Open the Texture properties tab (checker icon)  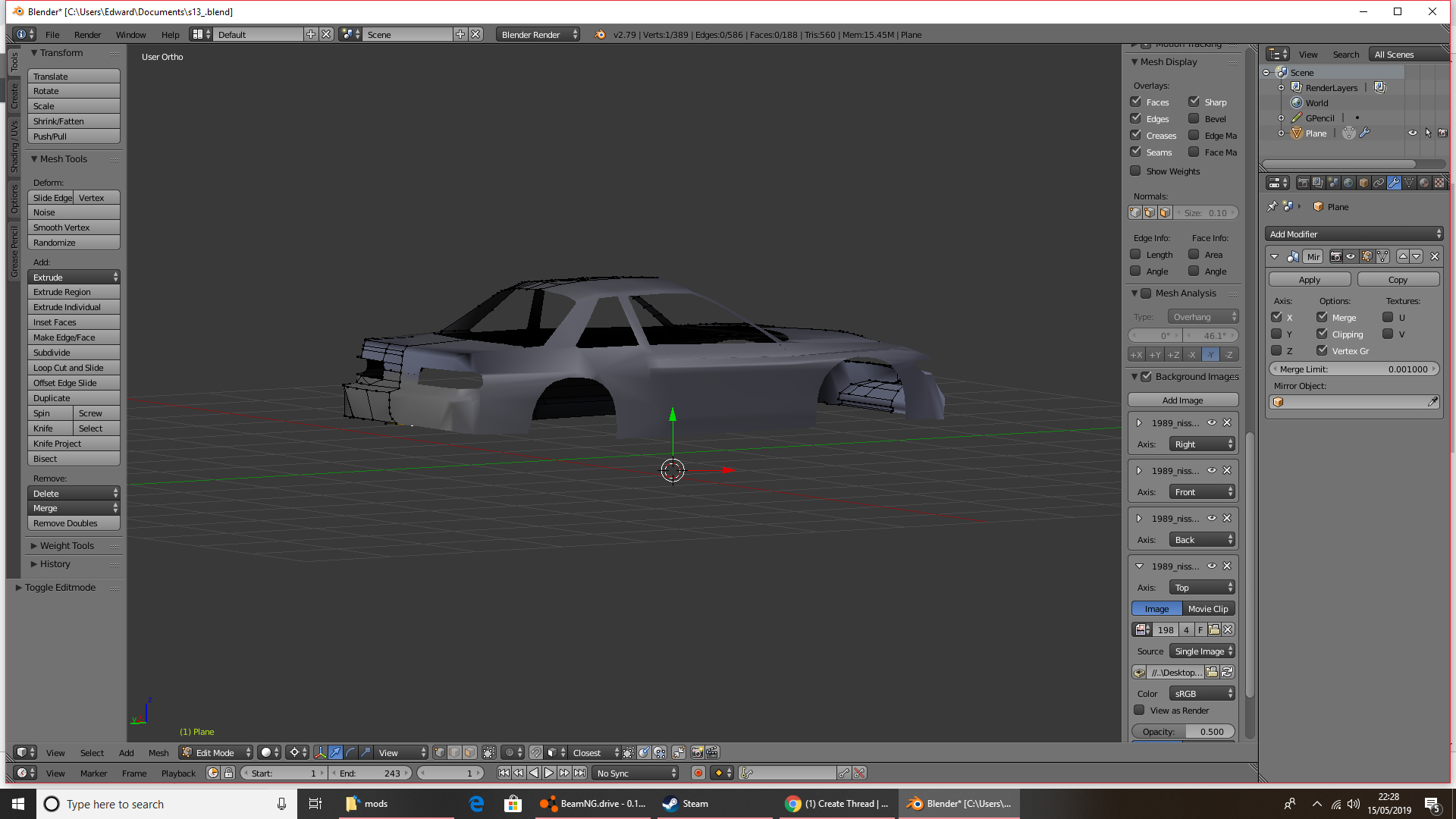1439,183
